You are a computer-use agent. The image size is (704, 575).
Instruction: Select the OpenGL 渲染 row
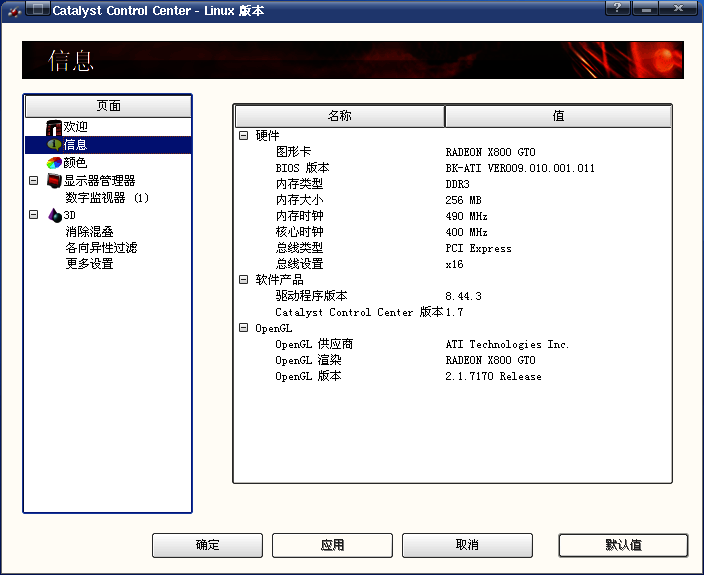[x=308, y=360]
